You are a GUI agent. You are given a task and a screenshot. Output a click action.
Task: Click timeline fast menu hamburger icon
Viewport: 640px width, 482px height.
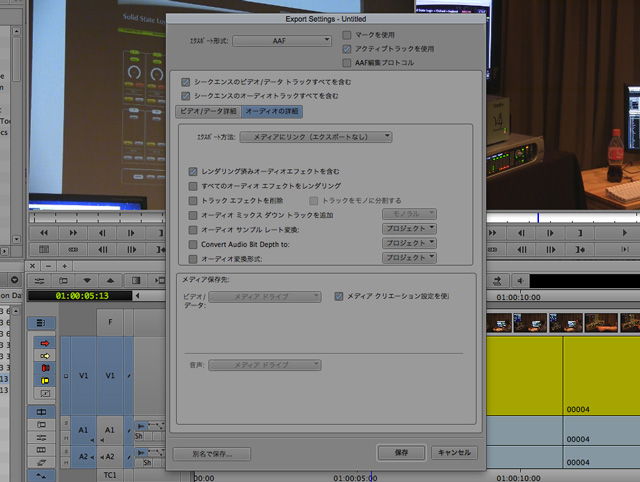pos(41,323)
